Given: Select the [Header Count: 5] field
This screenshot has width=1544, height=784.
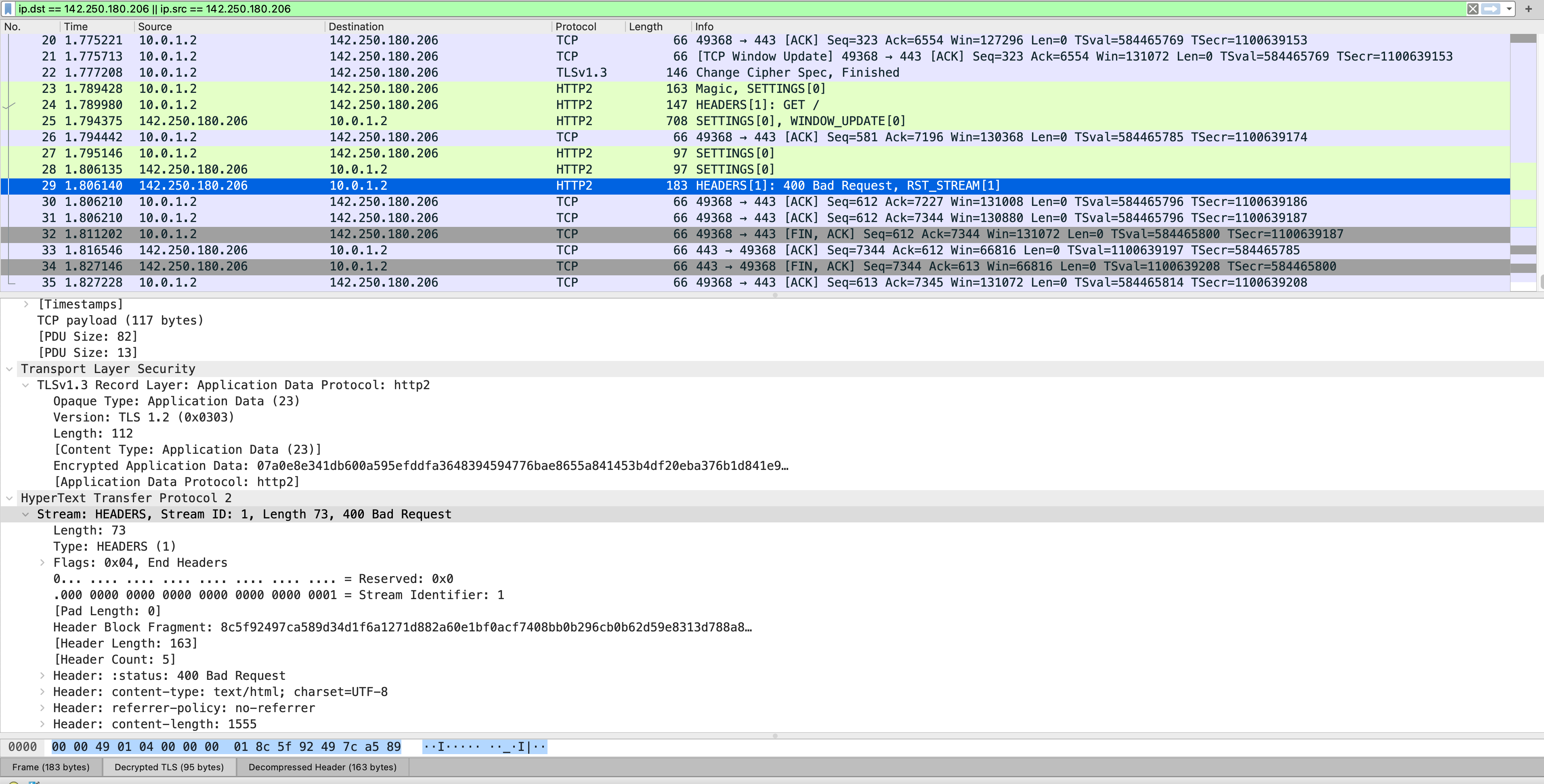Looking at the screenshot, I should click(x=115, y=660).
